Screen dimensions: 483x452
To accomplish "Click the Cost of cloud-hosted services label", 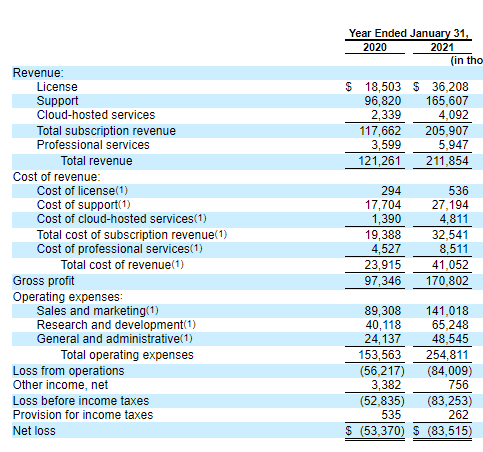I will point(121,219).
